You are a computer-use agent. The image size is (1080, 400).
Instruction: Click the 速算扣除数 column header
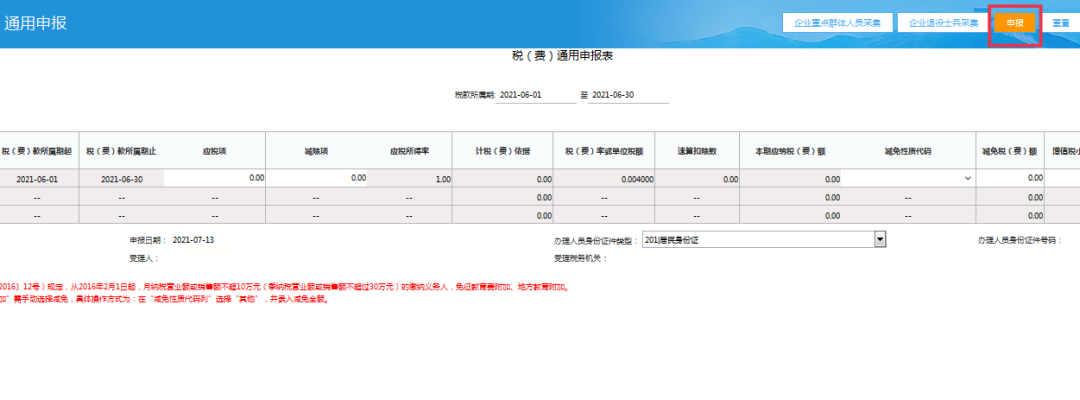coord(697,151)
